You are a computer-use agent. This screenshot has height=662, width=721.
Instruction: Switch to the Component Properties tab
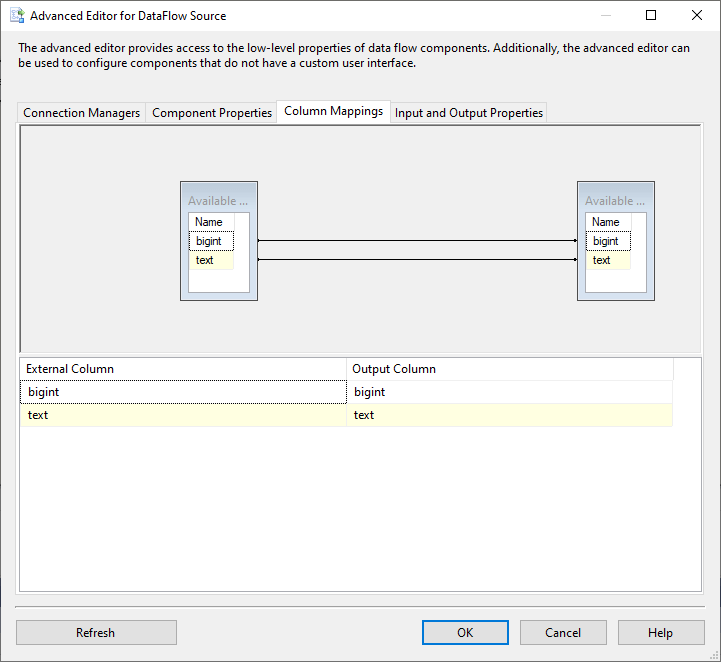[x=211, y=113]
